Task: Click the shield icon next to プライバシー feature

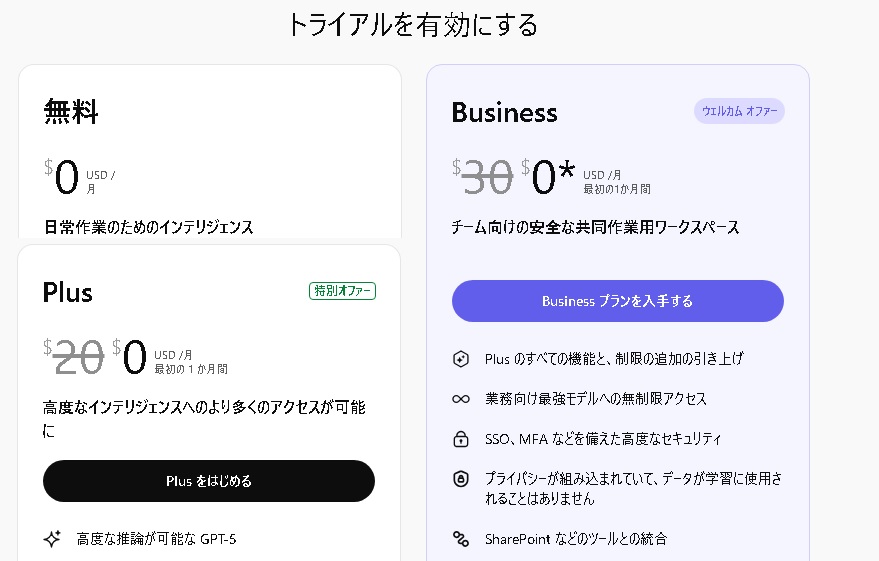Action: tap(461, 479)
